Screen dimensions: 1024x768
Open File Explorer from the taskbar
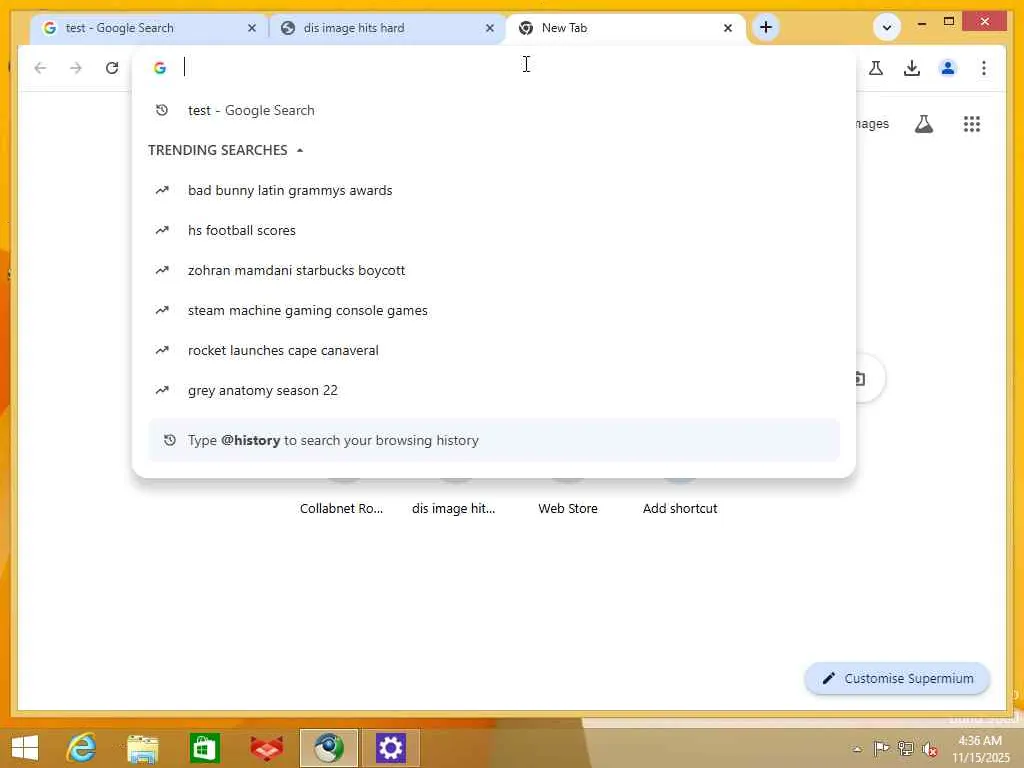[143, 748]
